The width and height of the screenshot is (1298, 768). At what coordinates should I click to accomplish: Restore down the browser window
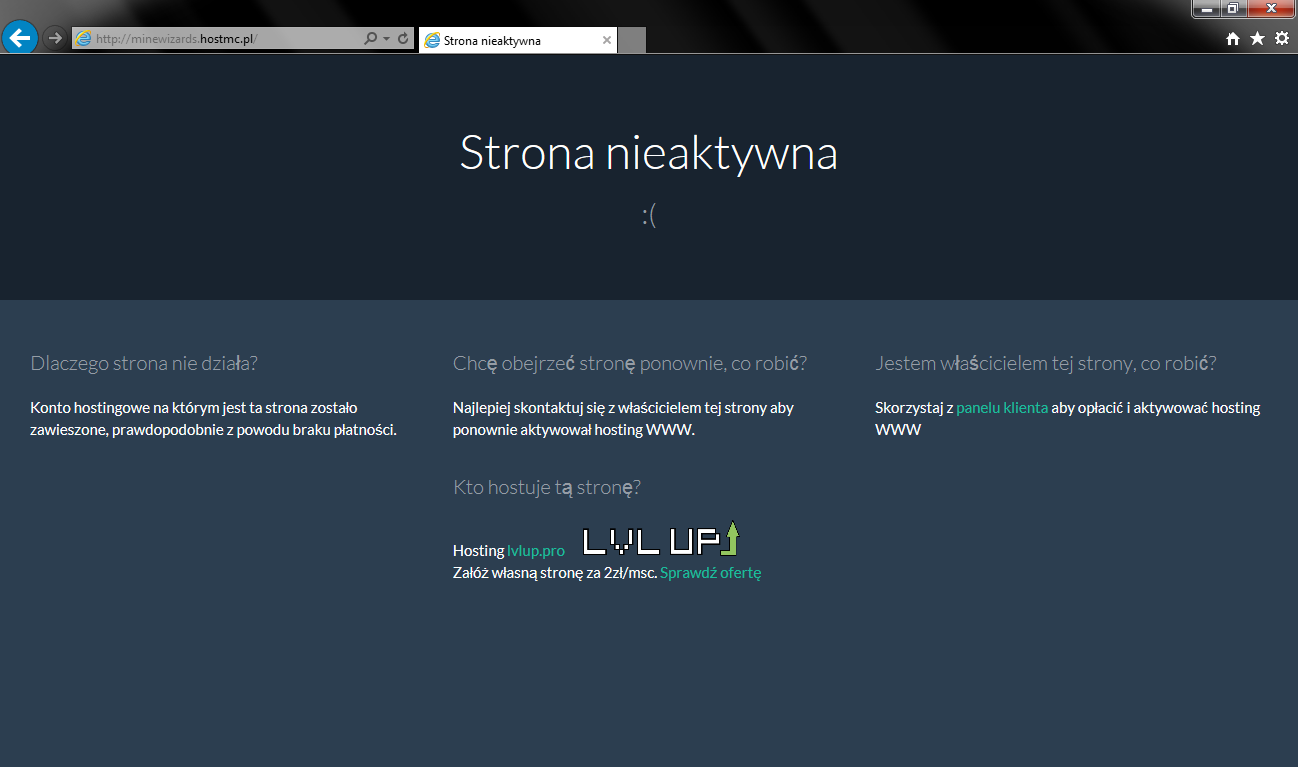point(1233,9)
